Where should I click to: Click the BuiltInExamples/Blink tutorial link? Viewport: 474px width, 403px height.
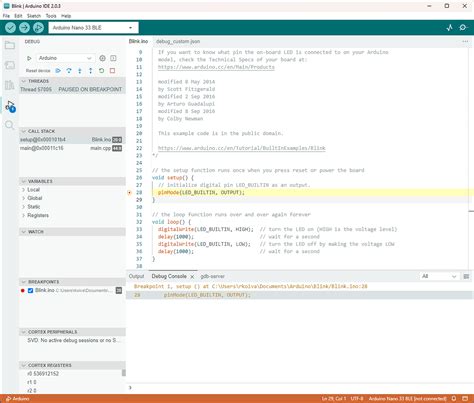click(242, 148)
